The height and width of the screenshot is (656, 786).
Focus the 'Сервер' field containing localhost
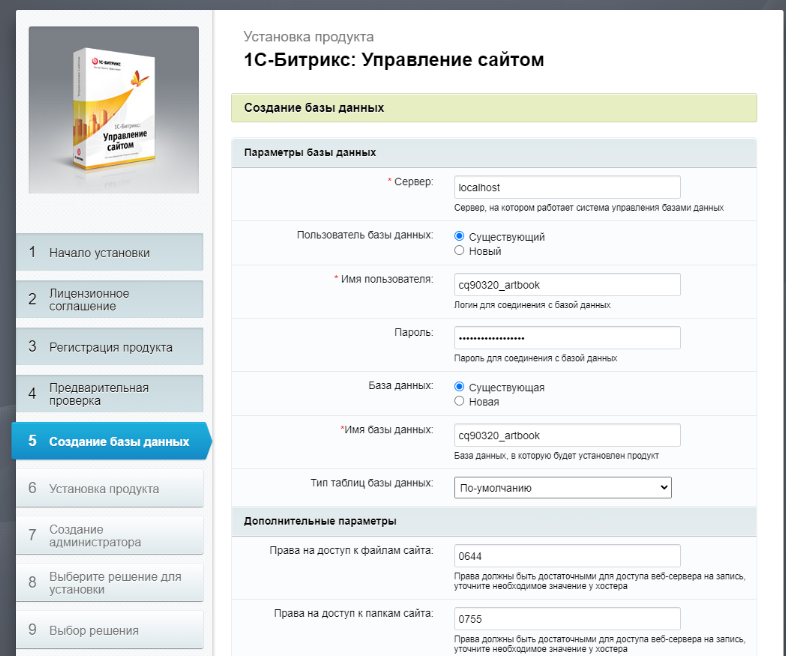coord(567,187)
